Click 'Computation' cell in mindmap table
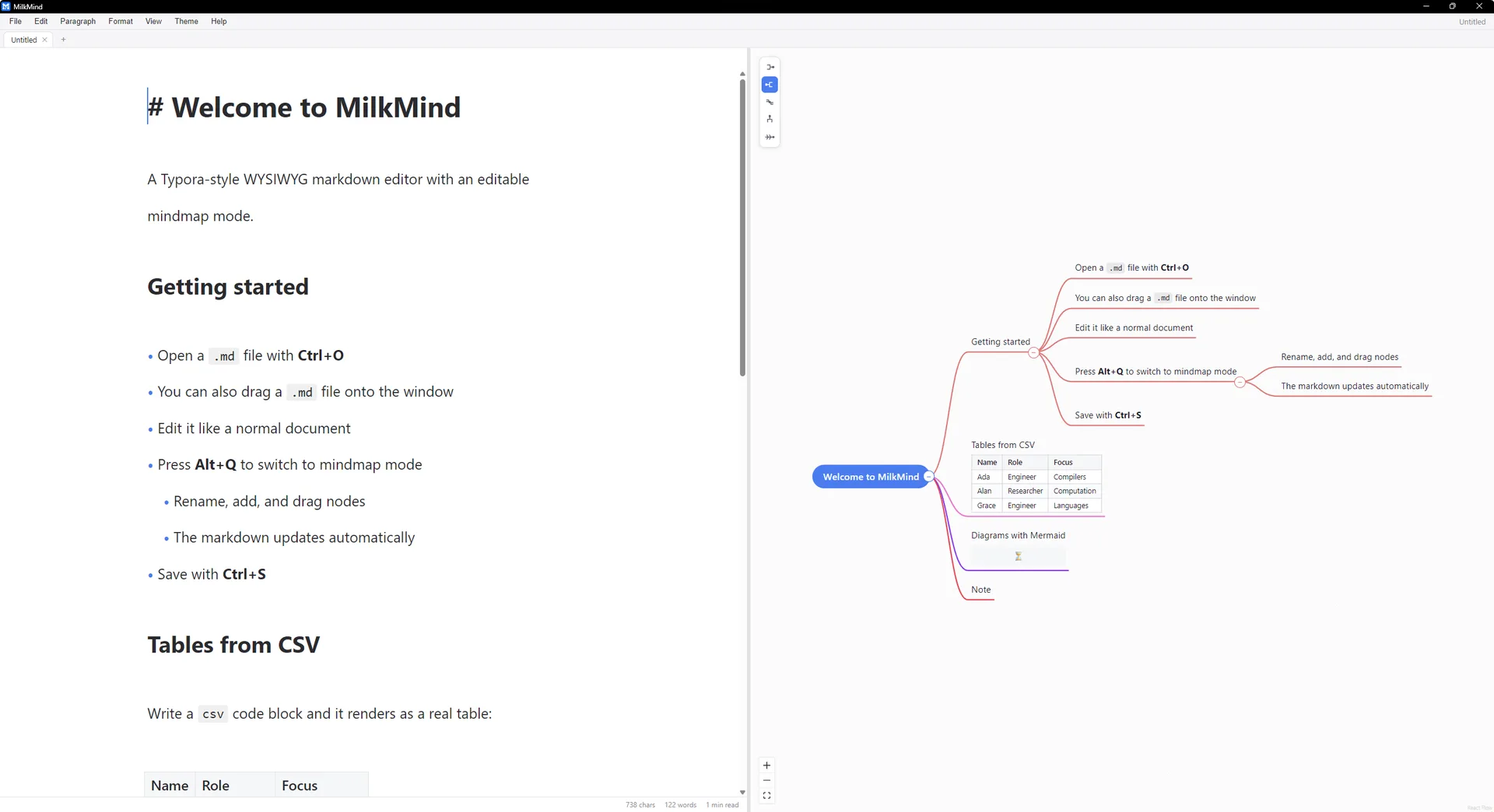The height and width of the screenshot is (812, 1494). point(1075,491)
